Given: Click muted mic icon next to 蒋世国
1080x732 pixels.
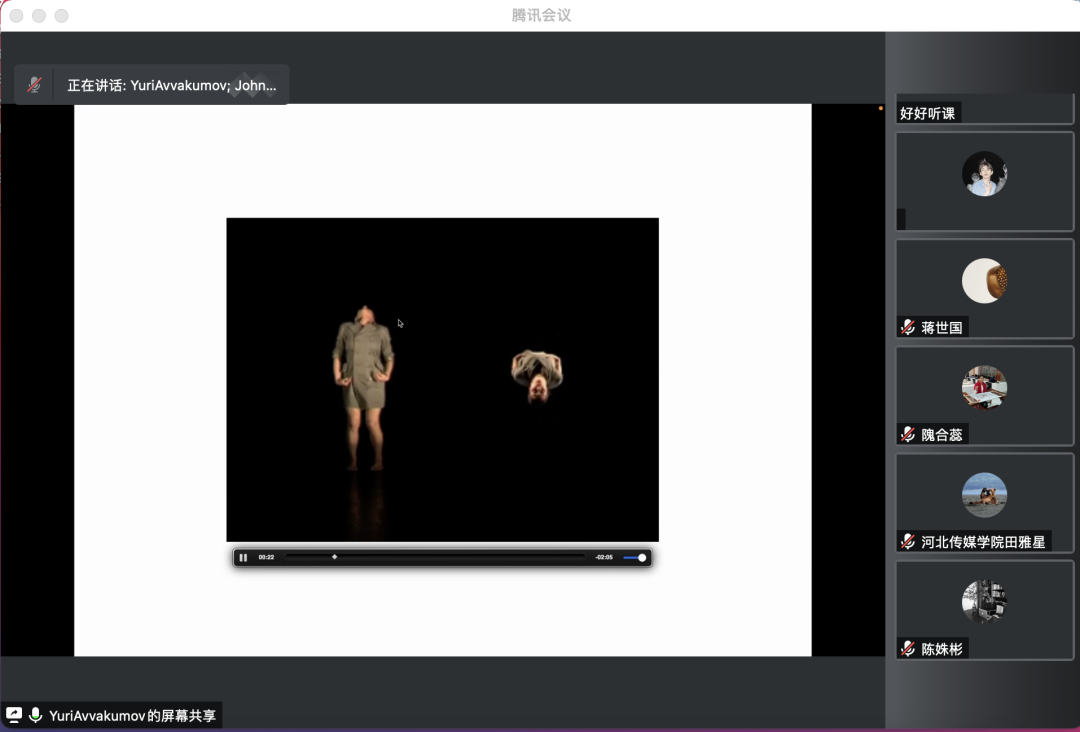Looking at the screenshot, I should pos(908,327).
